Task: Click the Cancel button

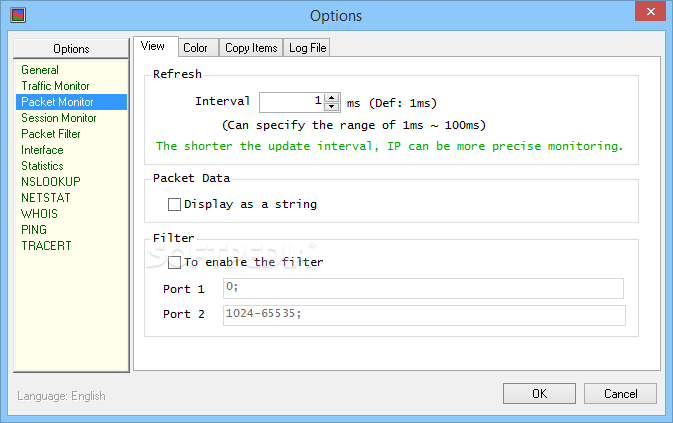Action: (620, 393)
